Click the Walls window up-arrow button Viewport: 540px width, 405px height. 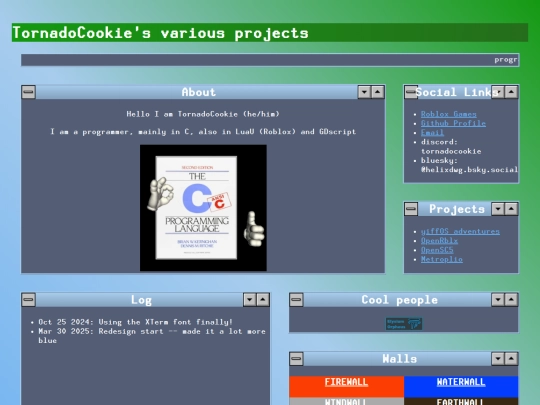tap(511, 359)
